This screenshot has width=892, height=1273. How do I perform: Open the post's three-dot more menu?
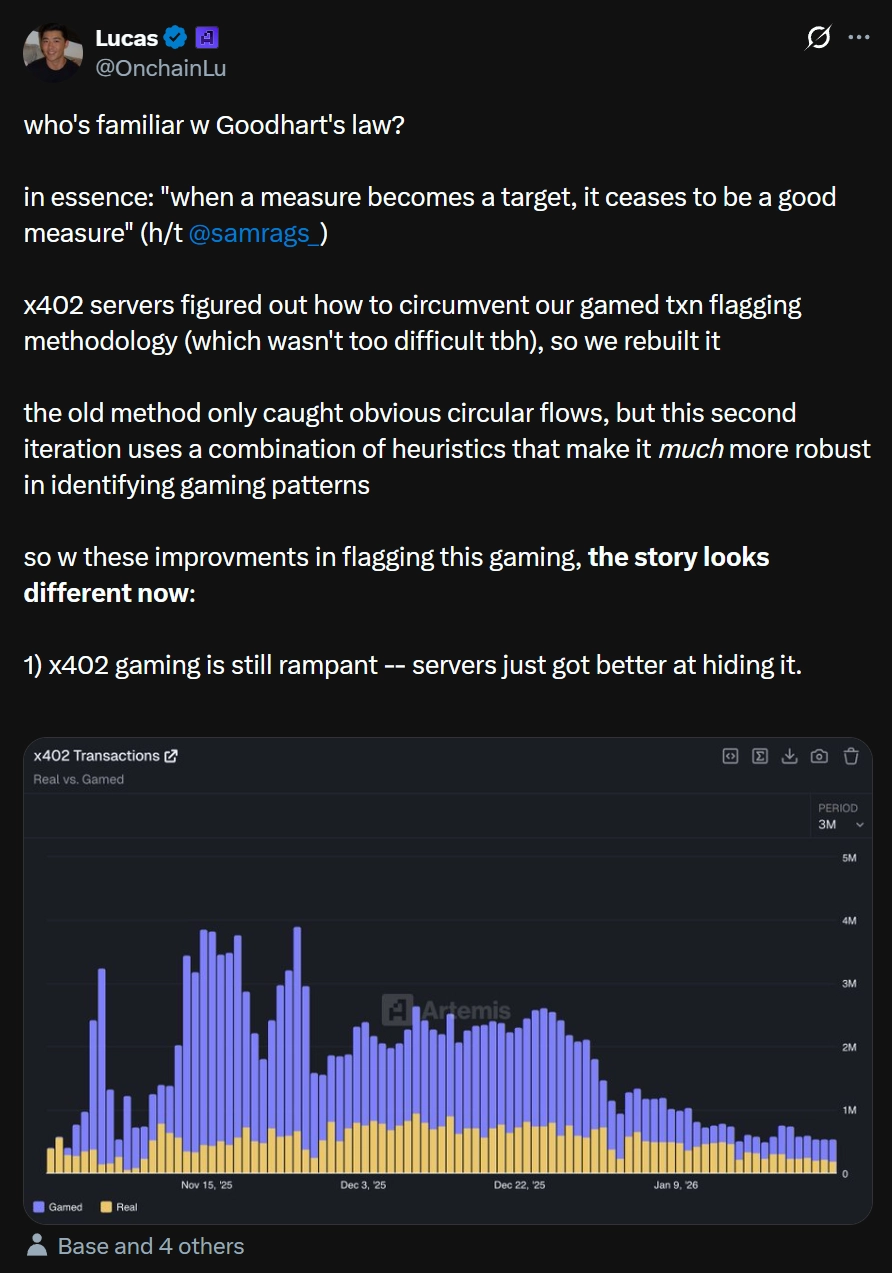coord(858,38)
